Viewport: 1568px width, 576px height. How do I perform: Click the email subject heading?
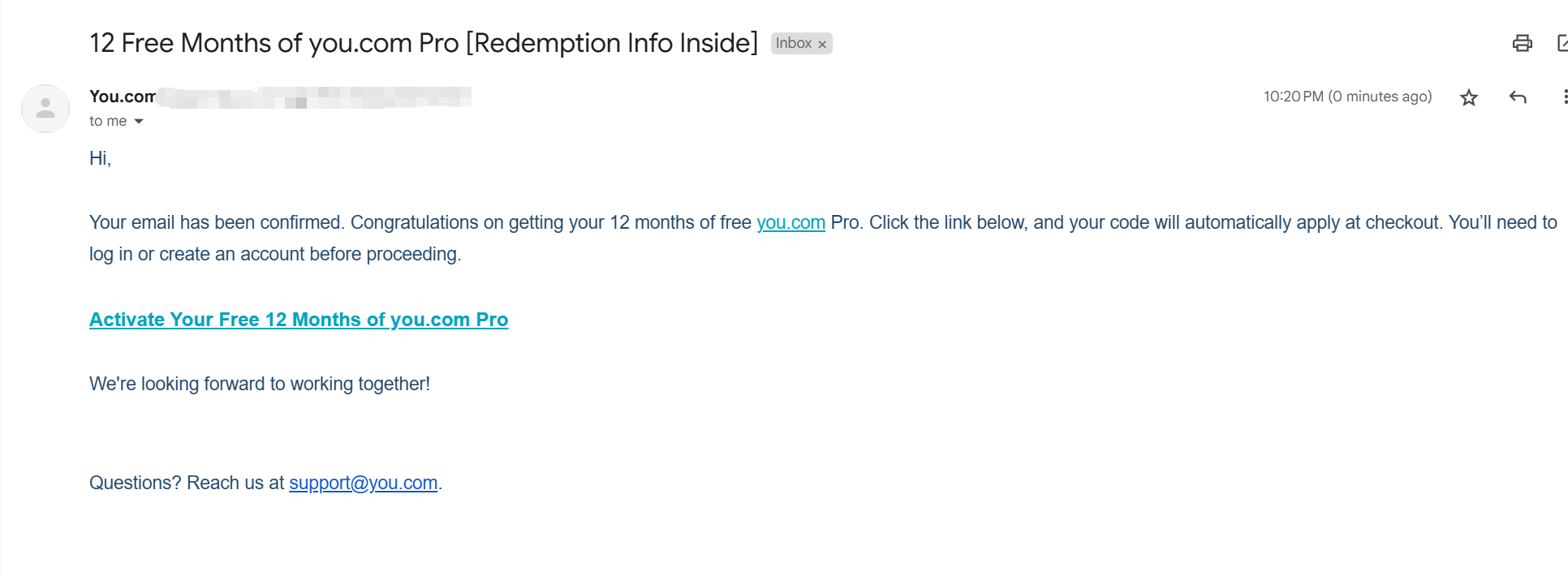coord(424,43)
